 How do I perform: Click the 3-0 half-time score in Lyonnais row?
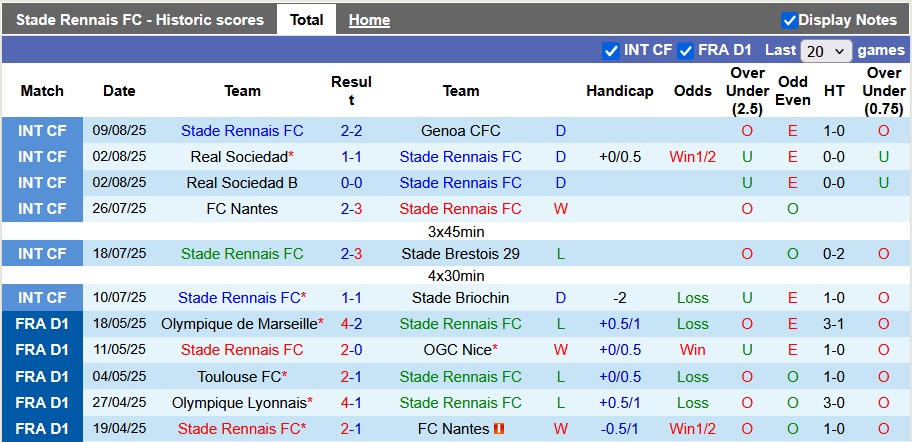click(834, 403)
